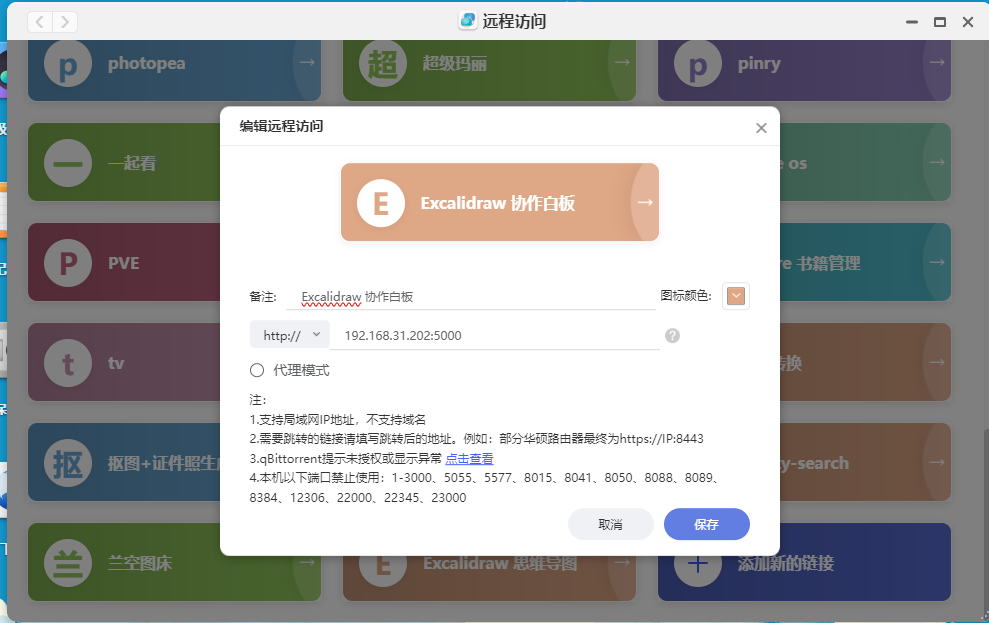Maximize the 远程访问 window
This screenshot has height=623, width=989.
click(x=940, y=22)
